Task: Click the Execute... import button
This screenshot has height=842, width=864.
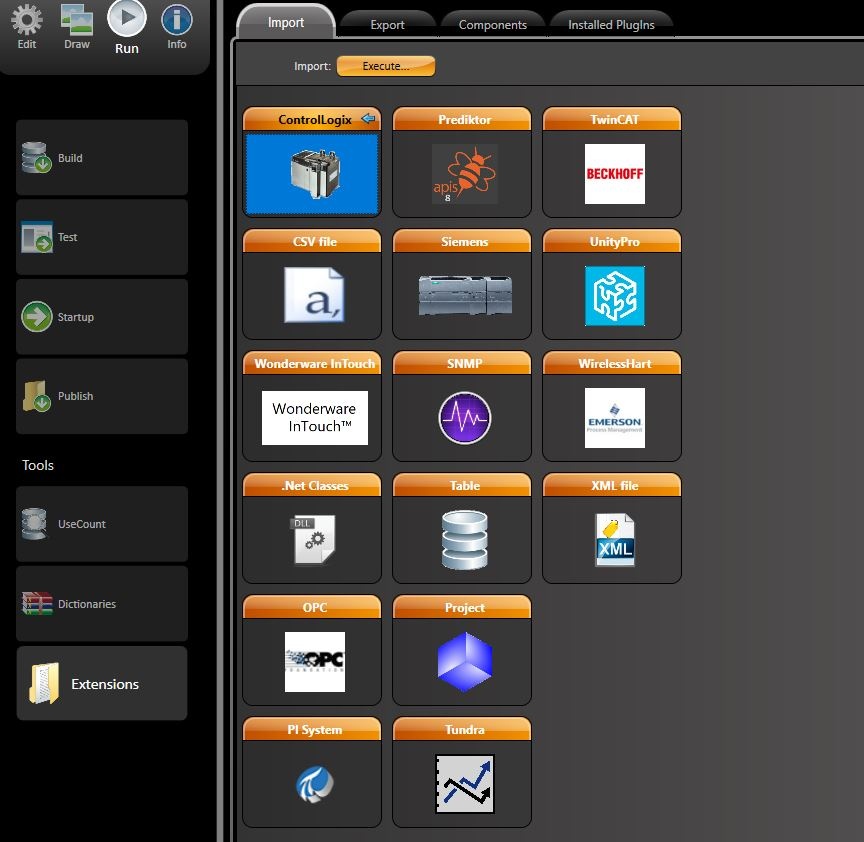Action: coord(386,66)
